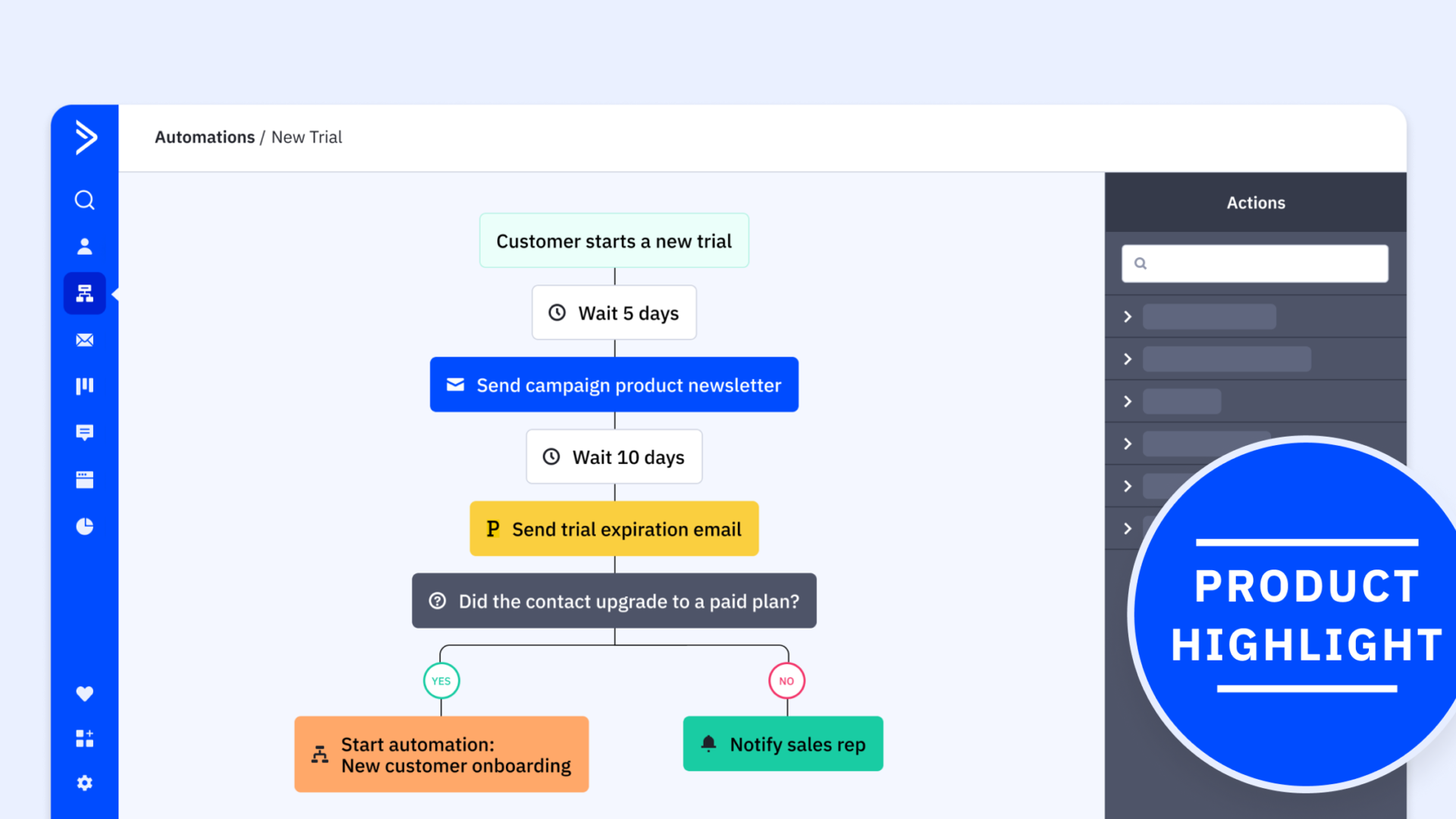
Task: Expand the third Actions category chevron
Action: pos(1128,402)
